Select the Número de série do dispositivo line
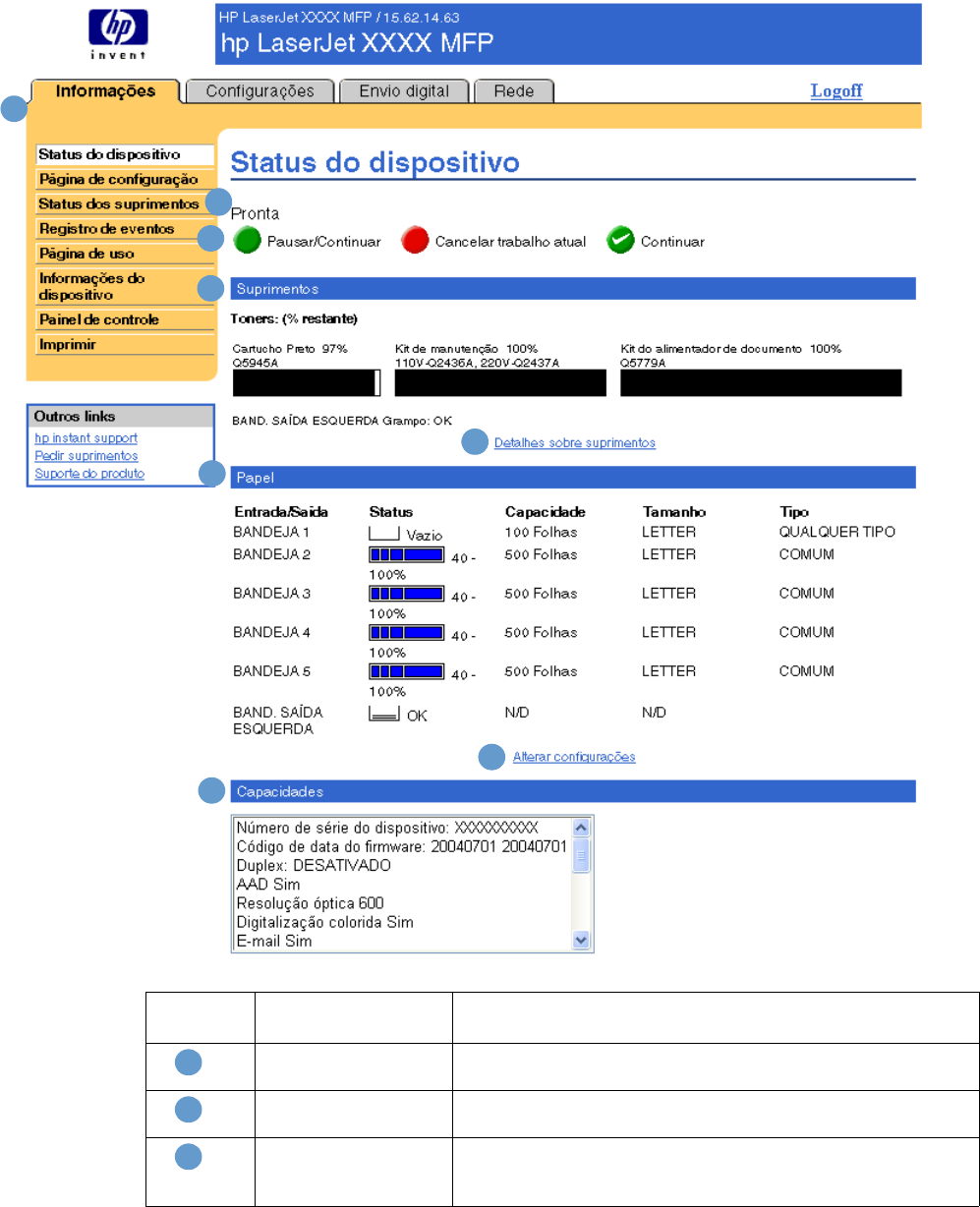Image resolution: width=980 pixels, height=1207 pixels. [x=387, y=828]
